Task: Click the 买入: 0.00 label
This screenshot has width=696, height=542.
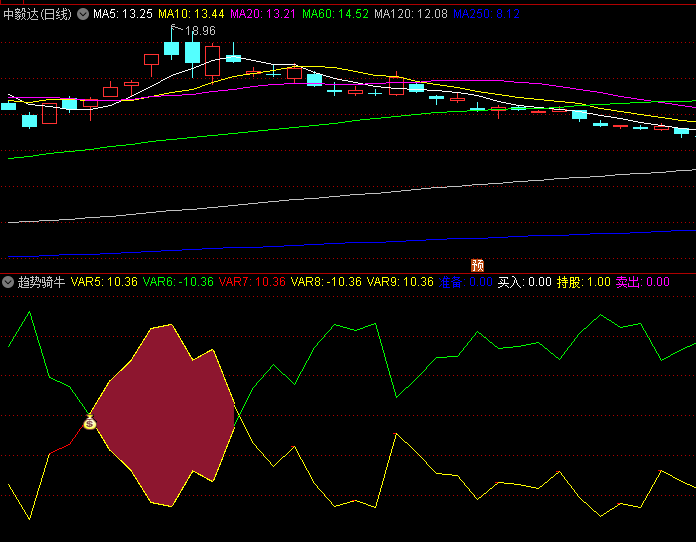Action: (x=525, y=282)
